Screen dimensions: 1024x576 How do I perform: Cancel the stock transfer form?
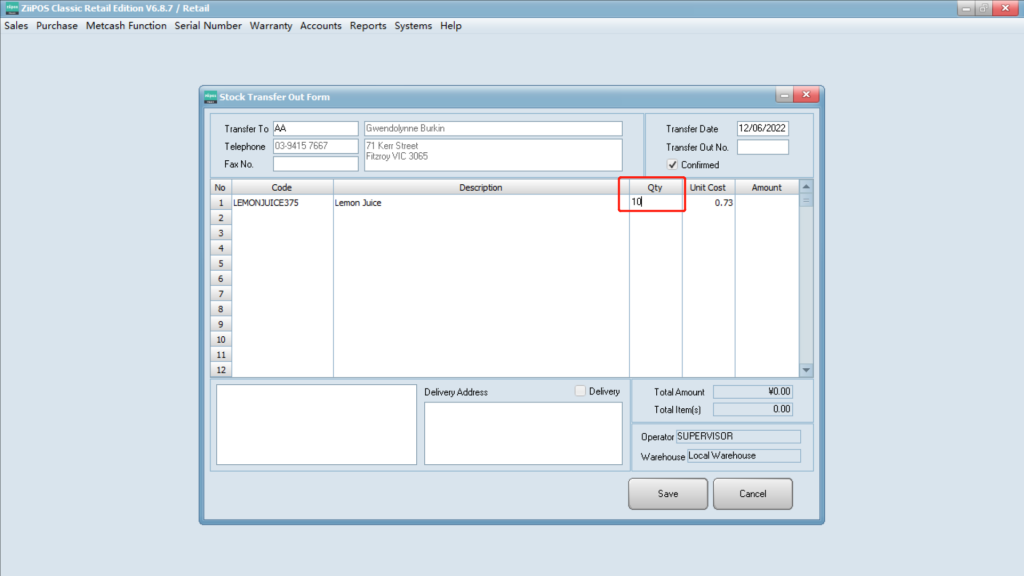click(x=753, y=494)
